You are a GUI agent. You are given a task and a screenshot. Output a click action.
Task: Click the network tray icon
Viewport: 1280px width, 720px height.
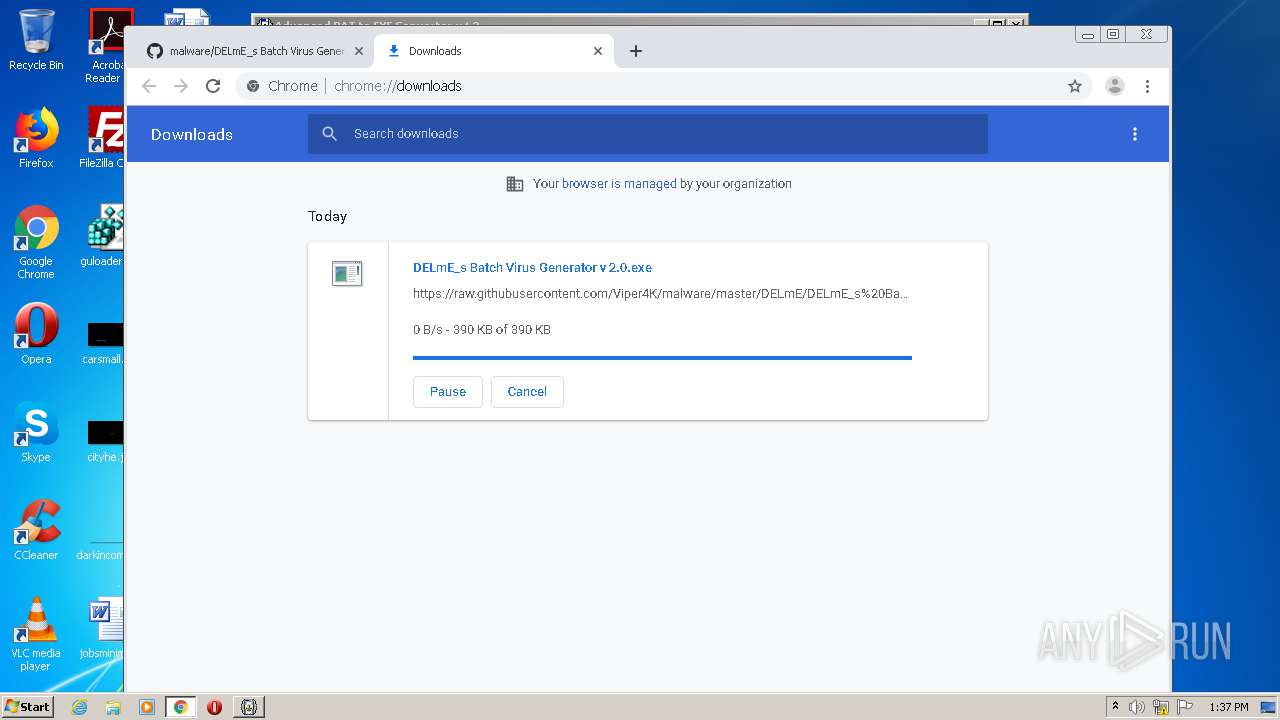(1161, 707)
